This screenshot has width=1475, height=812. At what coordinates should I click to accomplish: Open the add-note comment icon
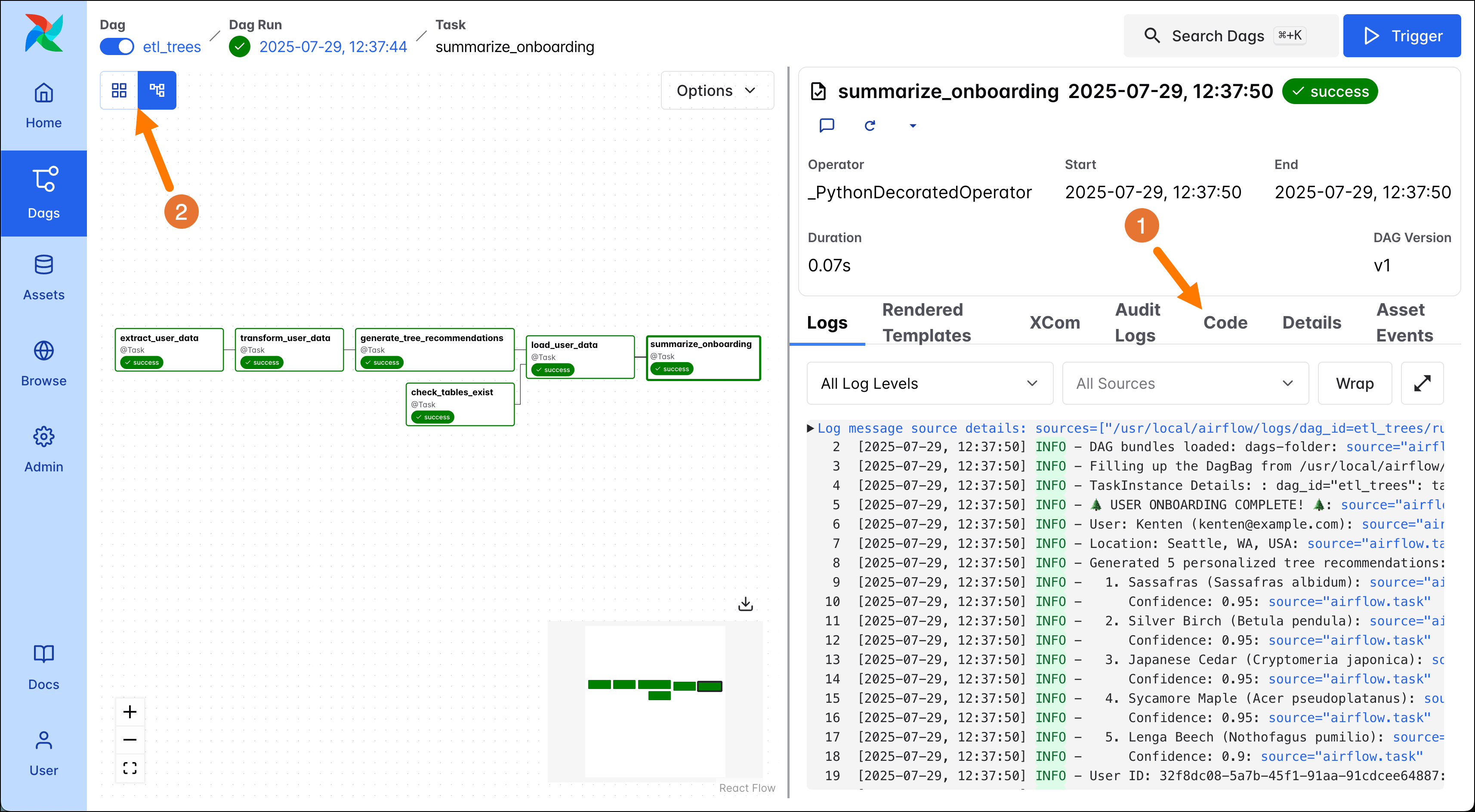click(x=827, y=125)
